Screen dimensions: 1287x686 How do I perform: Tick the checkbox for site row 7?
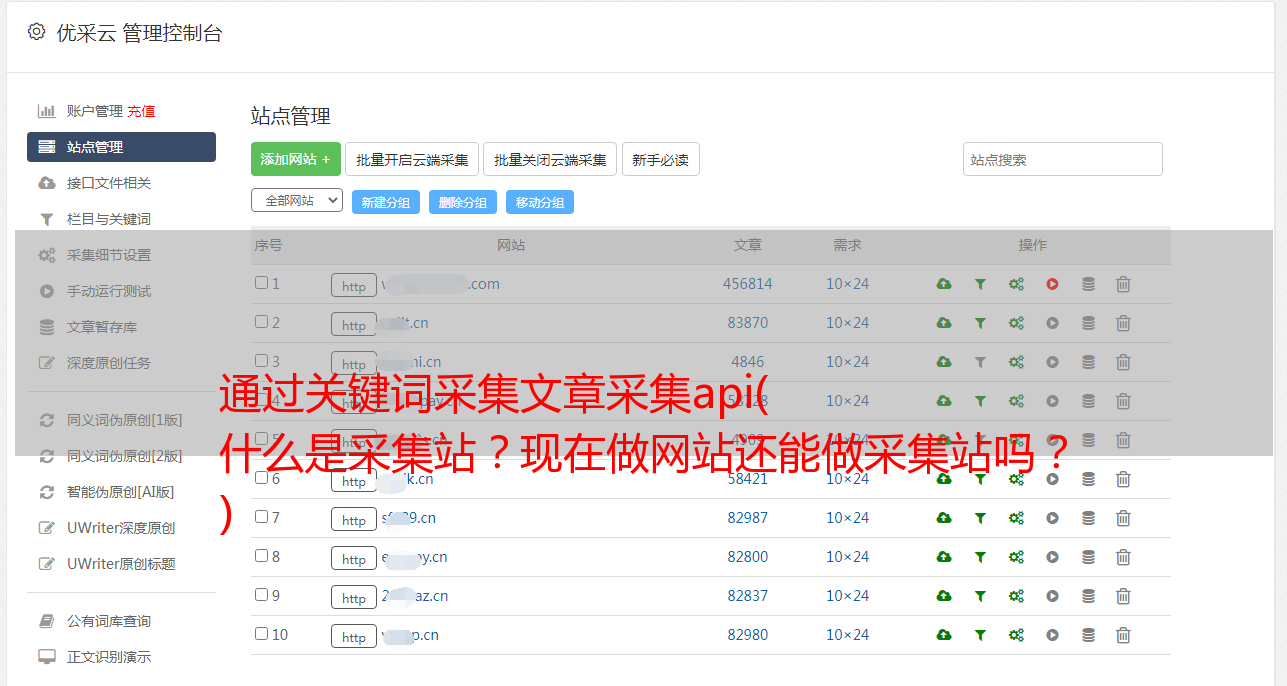[x=261, y=517]
